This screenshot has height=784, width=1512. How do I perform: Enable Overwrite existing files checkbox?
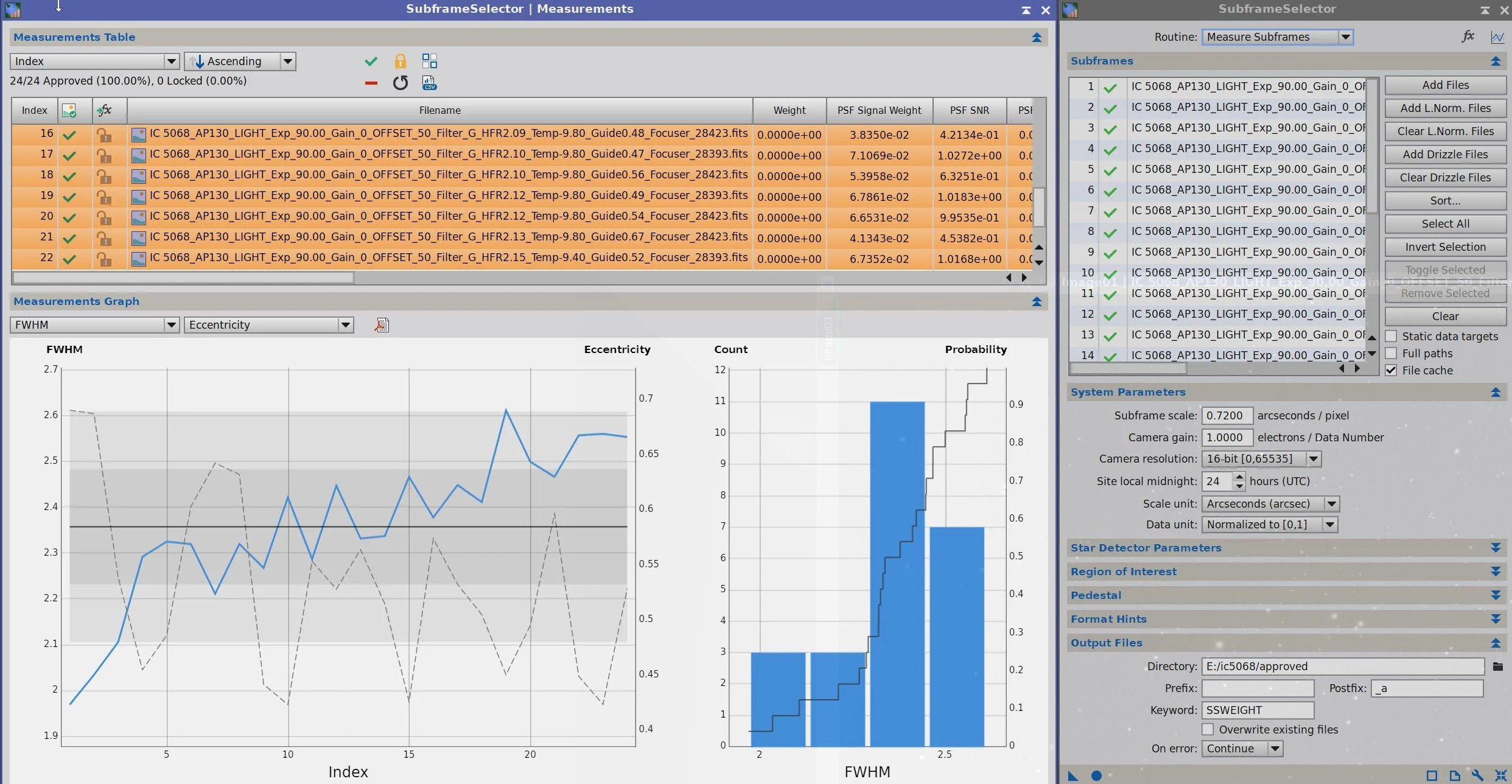(x=1208, y=729)
